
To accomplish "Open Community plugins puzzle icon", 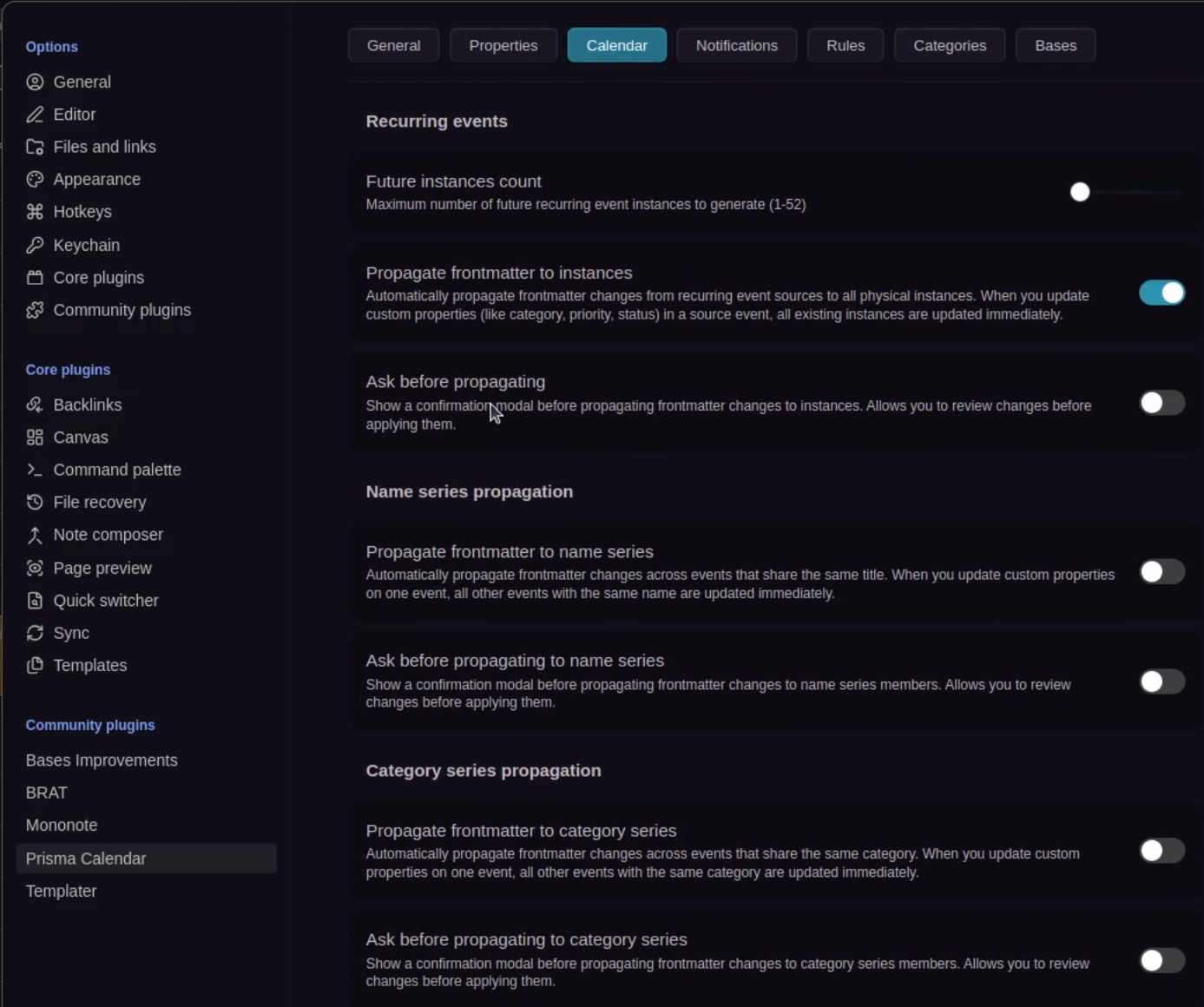I will pos(35,311).
